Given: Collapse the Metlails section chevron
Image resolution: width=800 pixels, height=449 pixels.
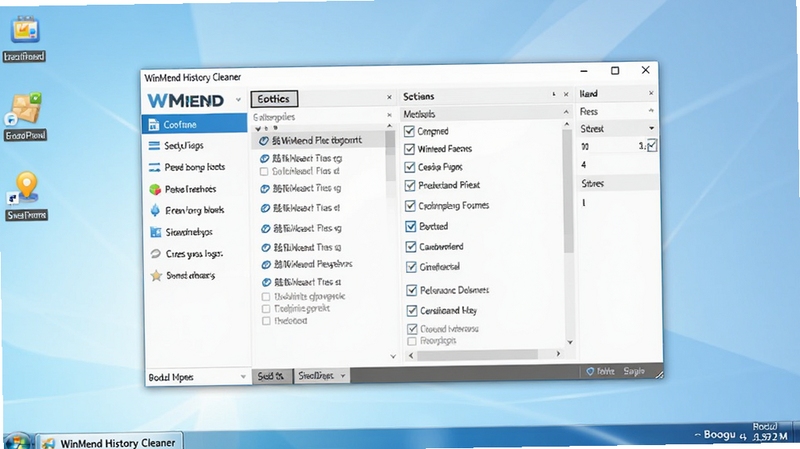Looking at the screenshot, I should (x=566, y=112).
